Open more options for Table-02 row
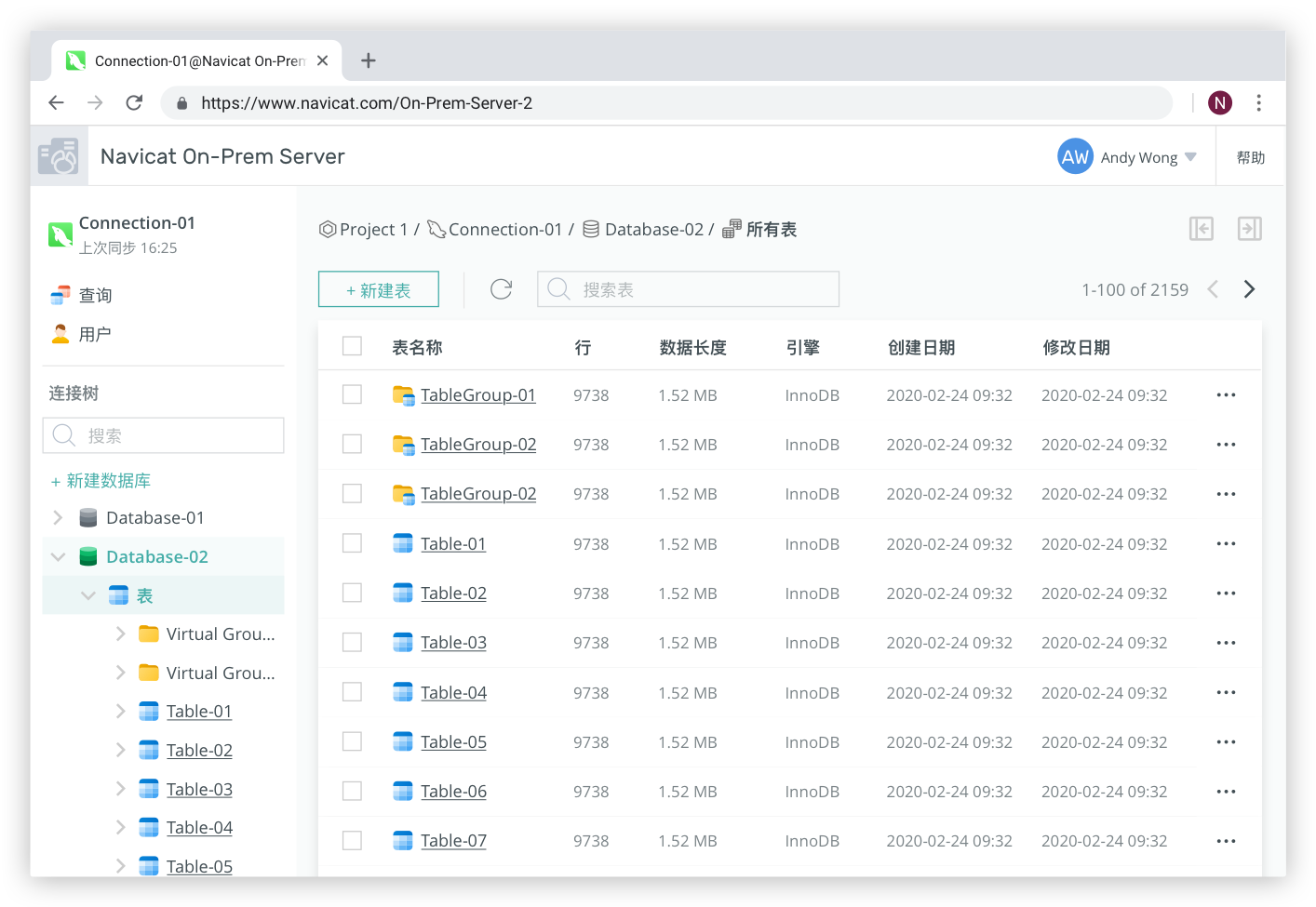This screenshot has height=907, width=1316. [x=1226, y=593]
